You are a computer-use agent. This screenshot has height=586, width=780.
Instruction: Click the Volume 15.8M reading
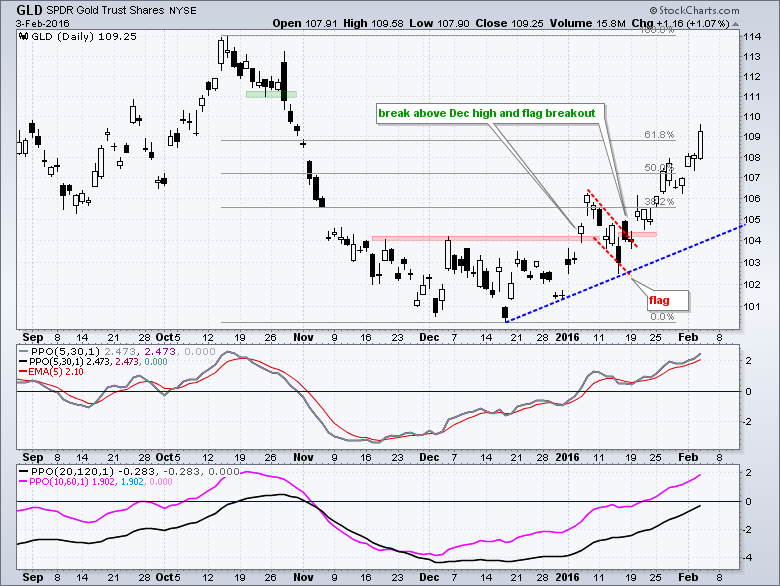pos(587,23)
